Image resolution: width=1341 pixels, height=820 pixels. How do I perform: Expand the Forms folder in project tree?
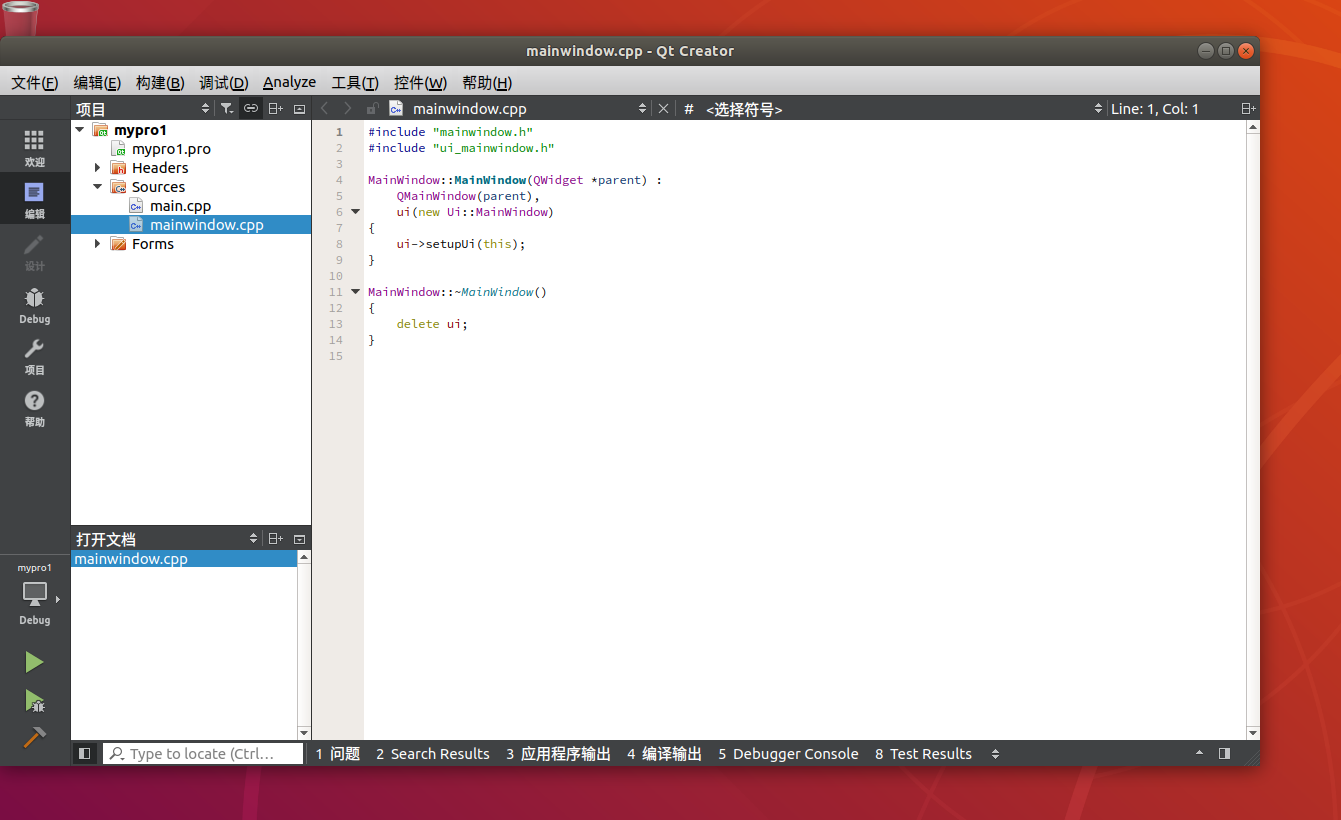98,244
